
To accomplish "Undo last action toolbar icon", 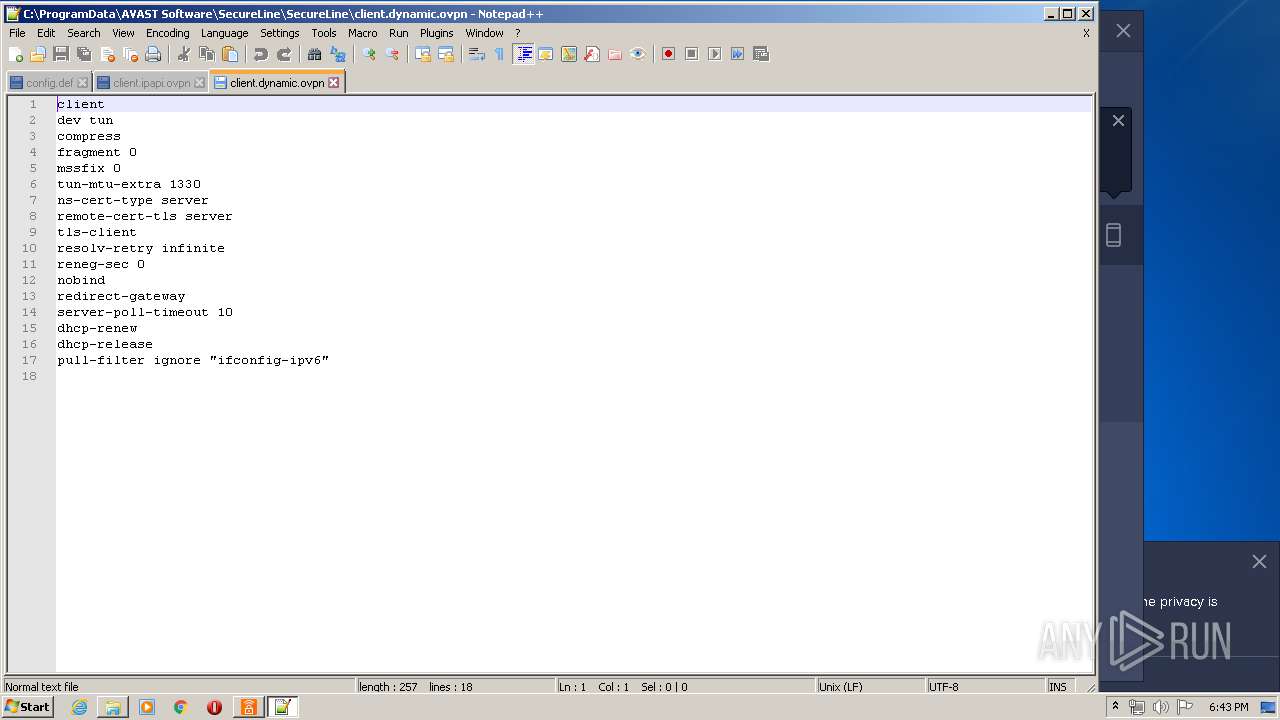I will click(261, 54).
